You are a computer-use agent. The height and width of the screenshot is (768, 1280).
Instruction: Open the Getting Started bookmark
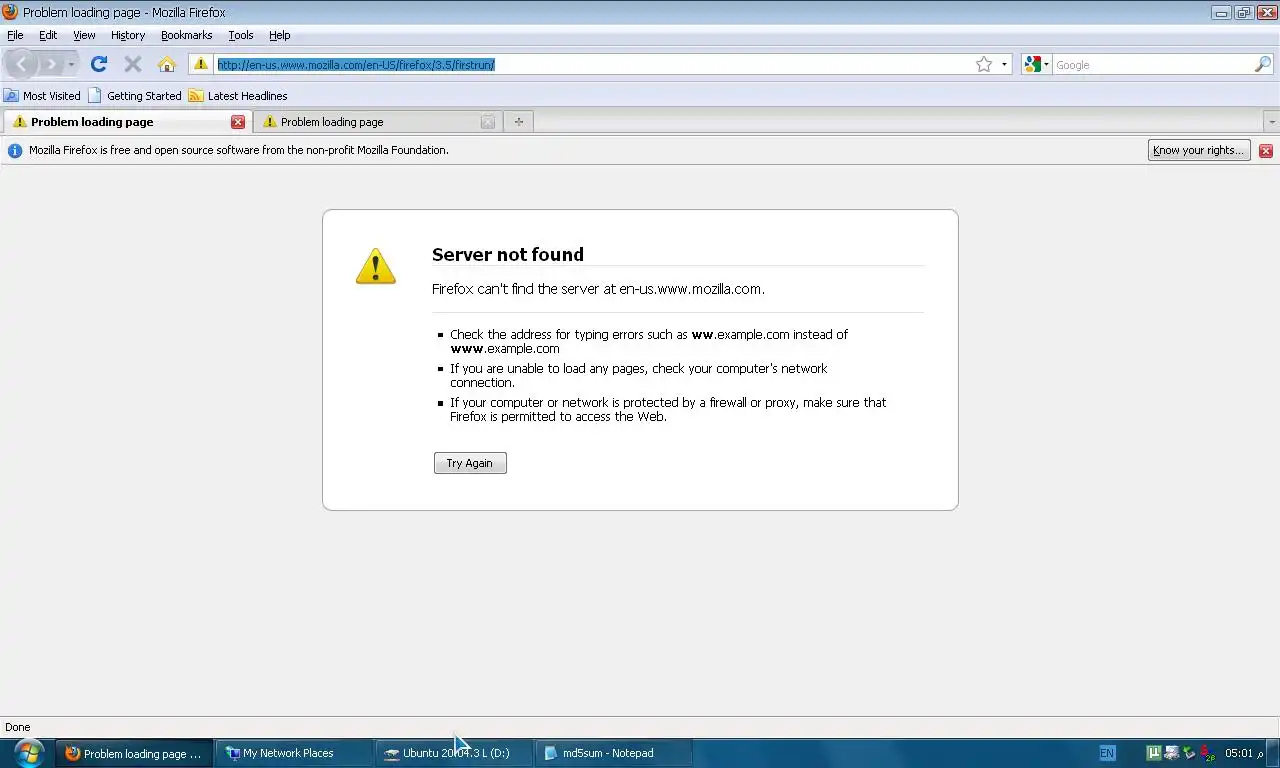click(x=135, y=96)
